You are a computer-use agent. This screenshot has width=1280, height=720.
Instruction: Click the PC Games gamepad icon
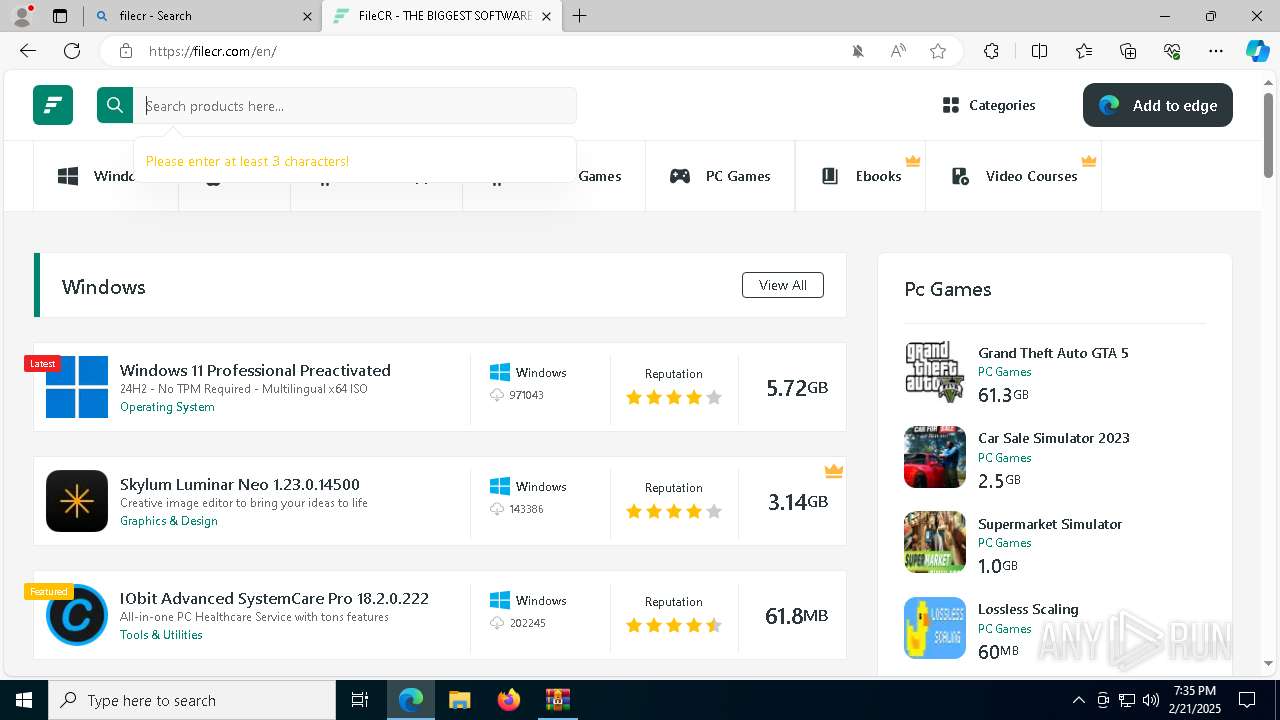(x=680, y=176)
